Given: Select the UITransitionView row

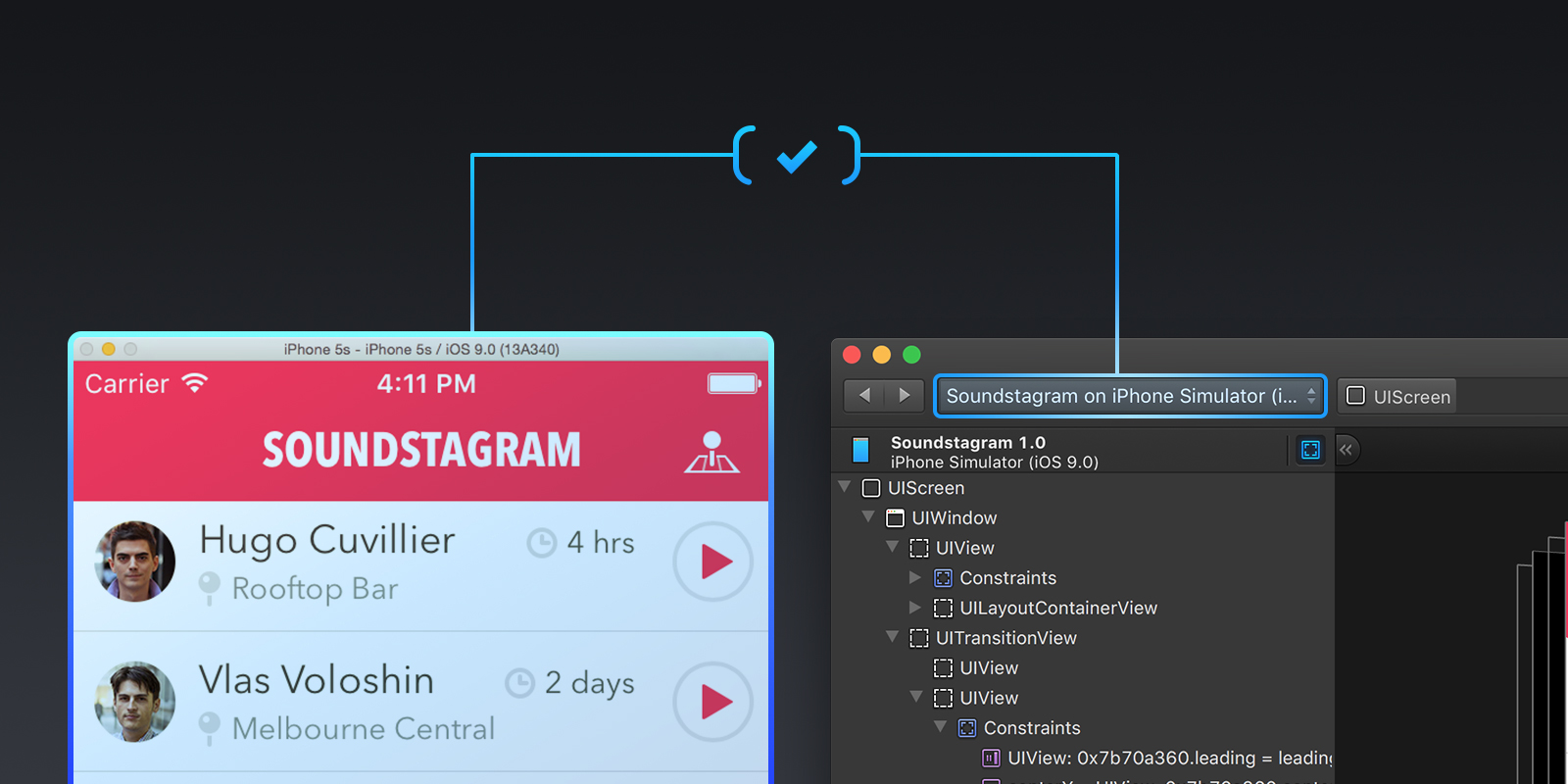Looking at the screenshot, I should (1083, 638).
